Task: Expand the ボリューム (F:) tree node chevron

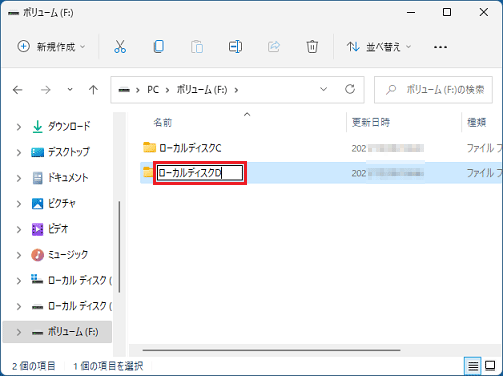Action: coord(19,332)
